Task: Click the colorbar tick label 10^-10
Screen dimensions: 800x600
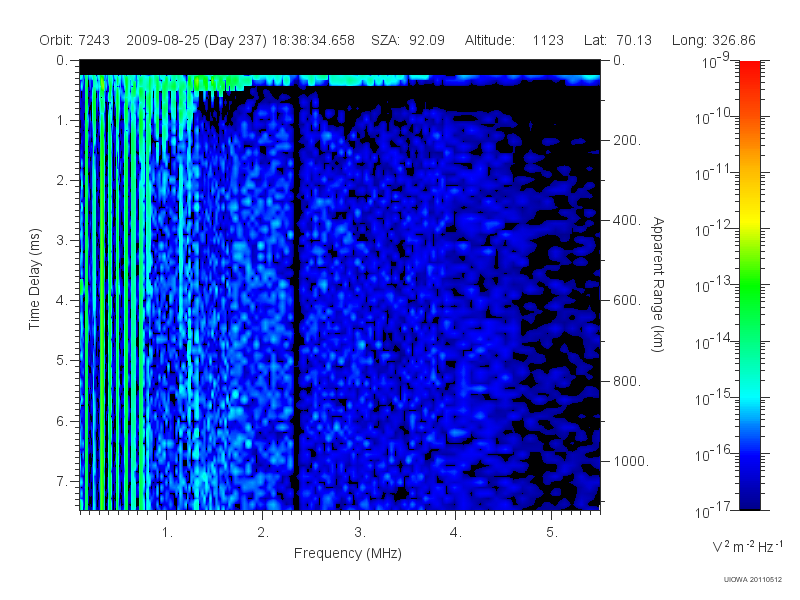Action: click(x=714, y=117)
